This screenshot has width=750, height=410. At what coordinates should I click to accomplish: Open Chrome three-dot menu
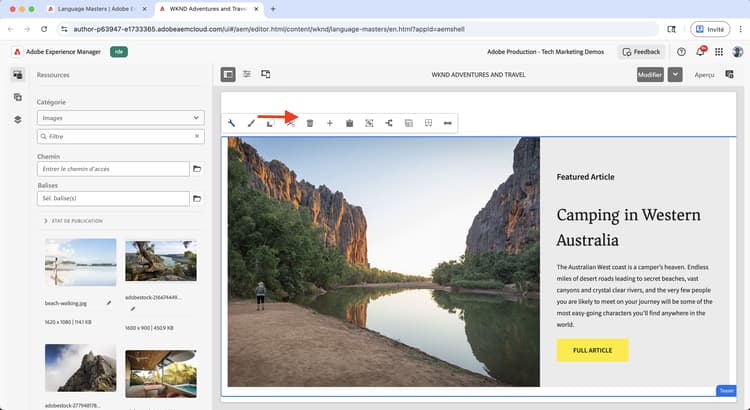741,29
